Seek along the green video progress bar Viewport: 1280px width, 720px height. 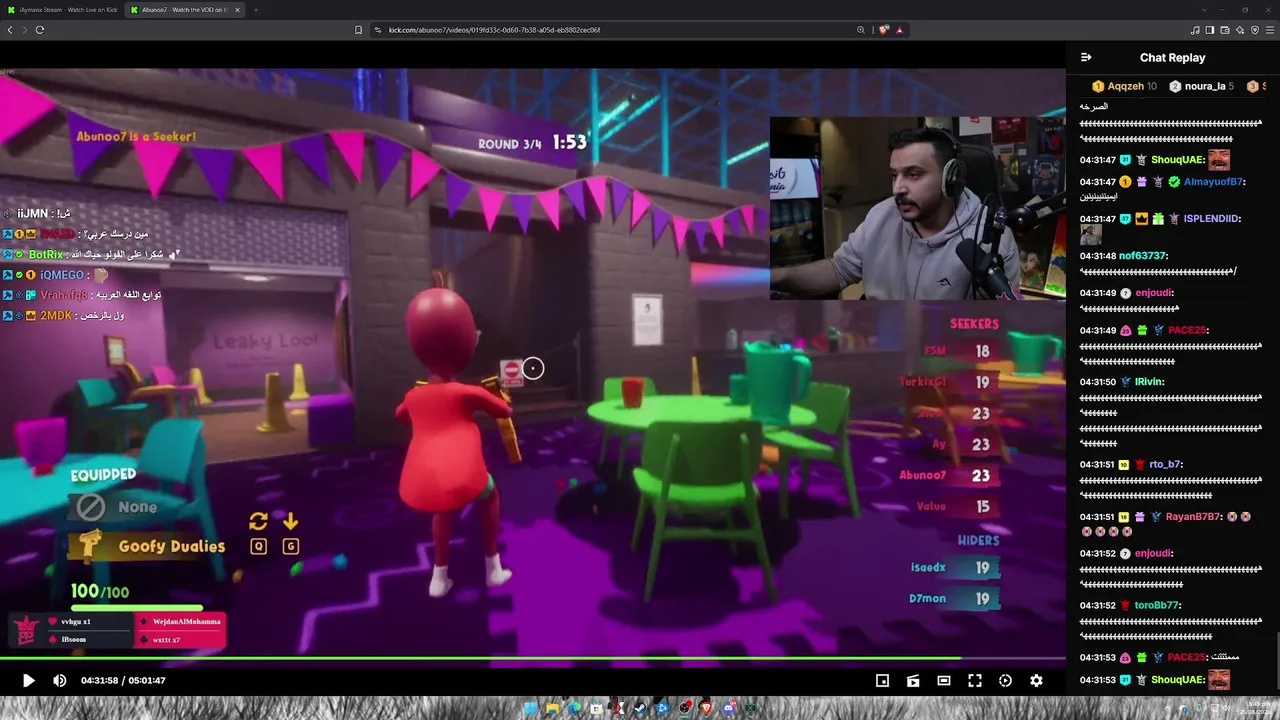pyautogui.click(x=533, y=658)
